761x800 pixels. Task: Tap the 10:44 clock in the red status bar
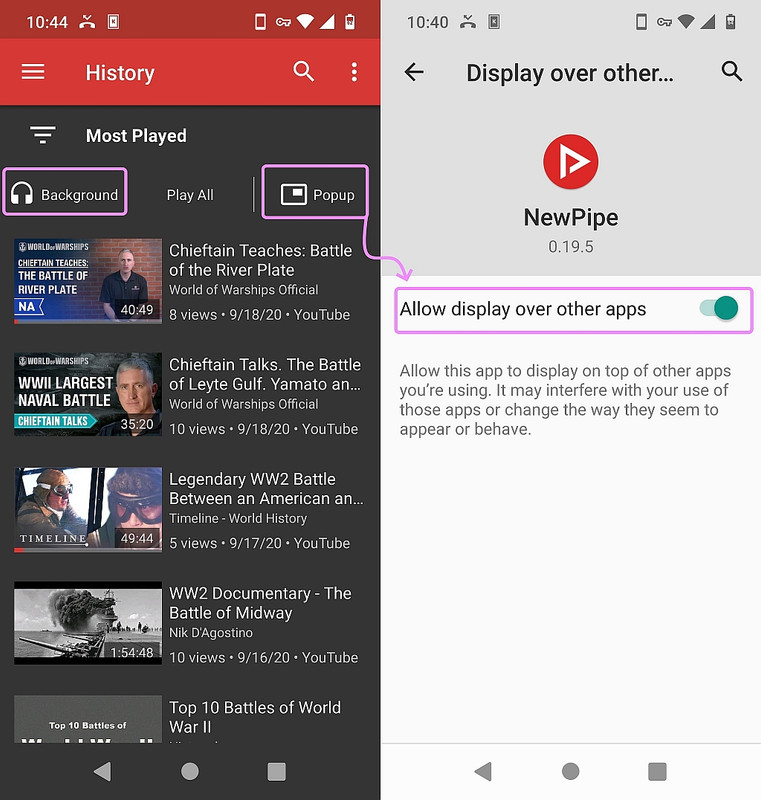(x=47, y=22)
